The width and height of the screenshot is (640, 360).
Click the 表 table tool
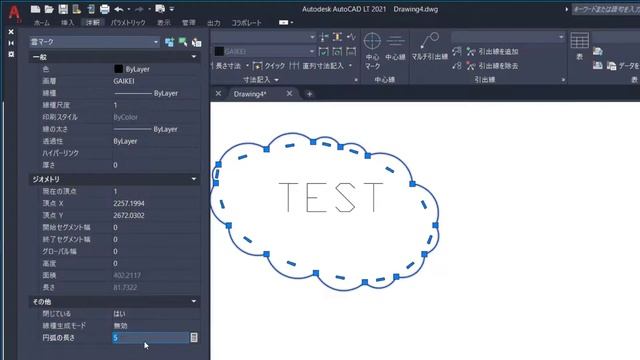pyautogui.click(x=580, y=46)
